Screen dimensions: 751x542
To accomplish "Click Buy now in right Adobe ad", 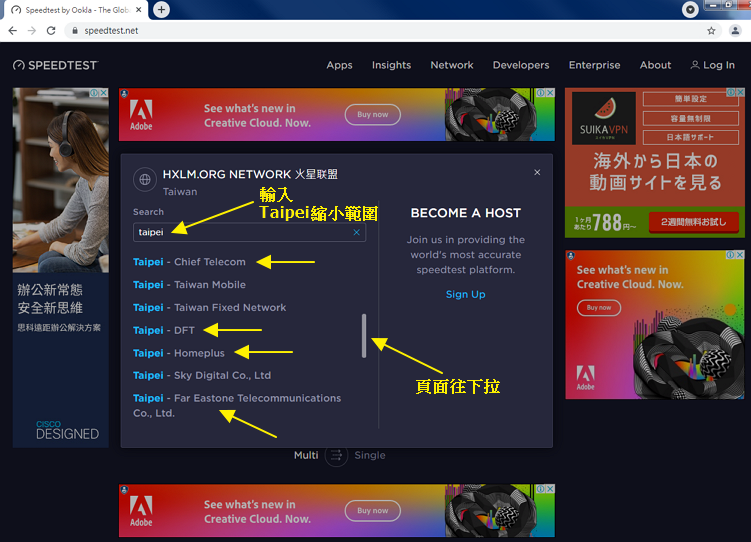I will [599, 307].
